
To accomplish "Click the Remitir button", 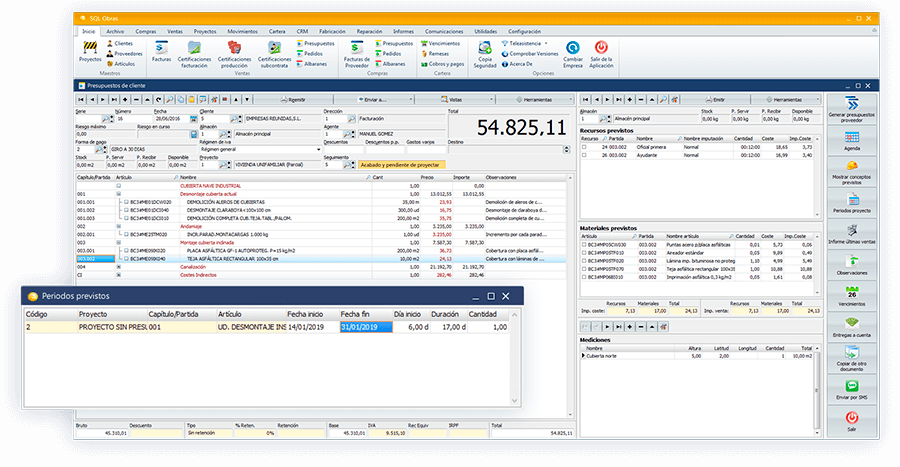I will click(x=294, y=100).
